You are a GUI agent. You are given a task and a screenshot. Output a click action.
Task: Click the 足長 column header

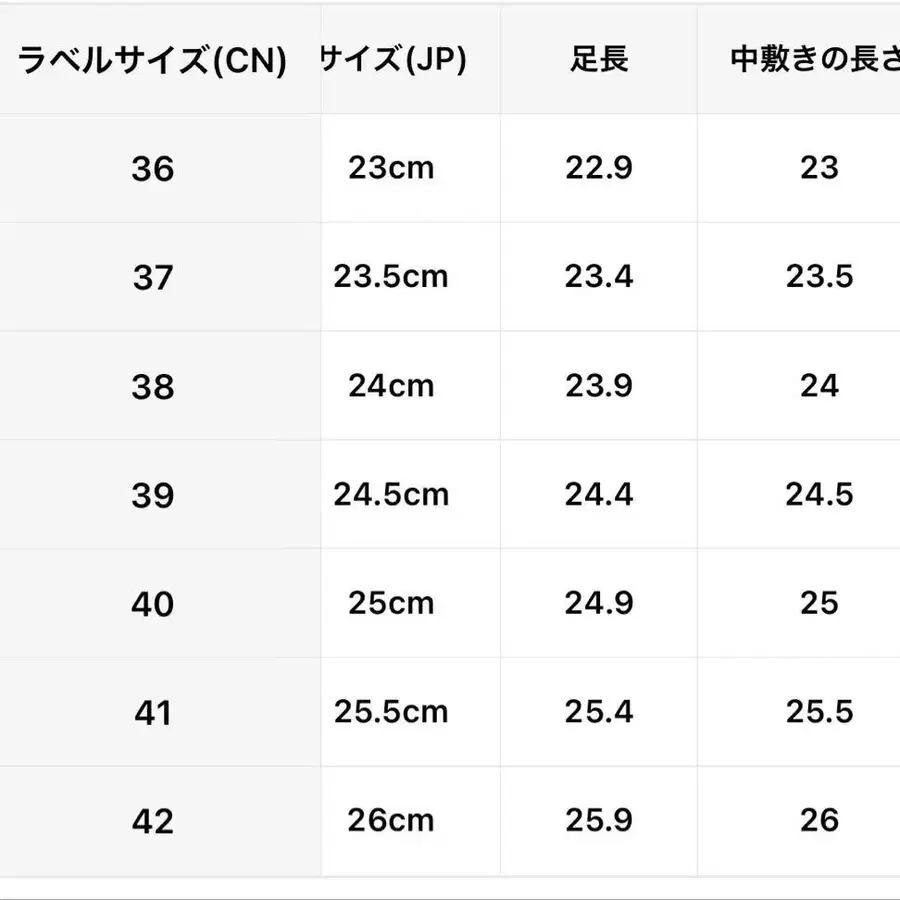click(x=598, y=60)
